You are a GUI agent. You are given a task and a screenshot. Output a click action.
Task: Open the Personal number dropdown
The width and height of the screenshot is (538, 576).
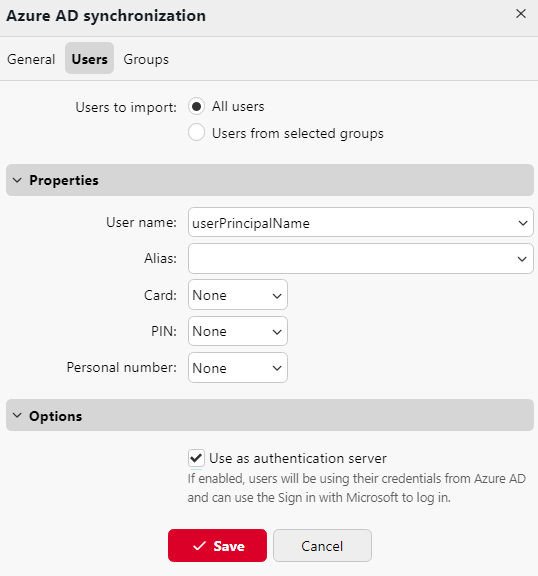(x=238, y=368)
